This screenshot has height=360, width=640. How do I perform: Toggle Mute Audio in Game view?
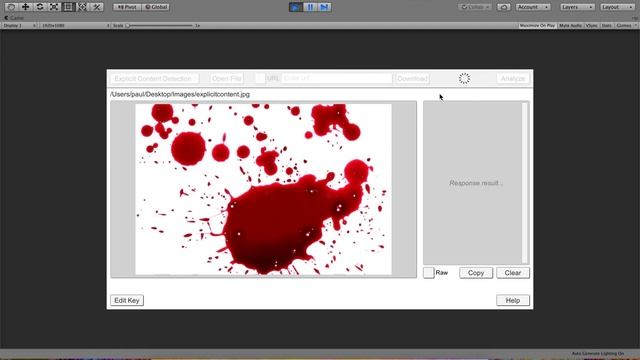coord(570,25)
